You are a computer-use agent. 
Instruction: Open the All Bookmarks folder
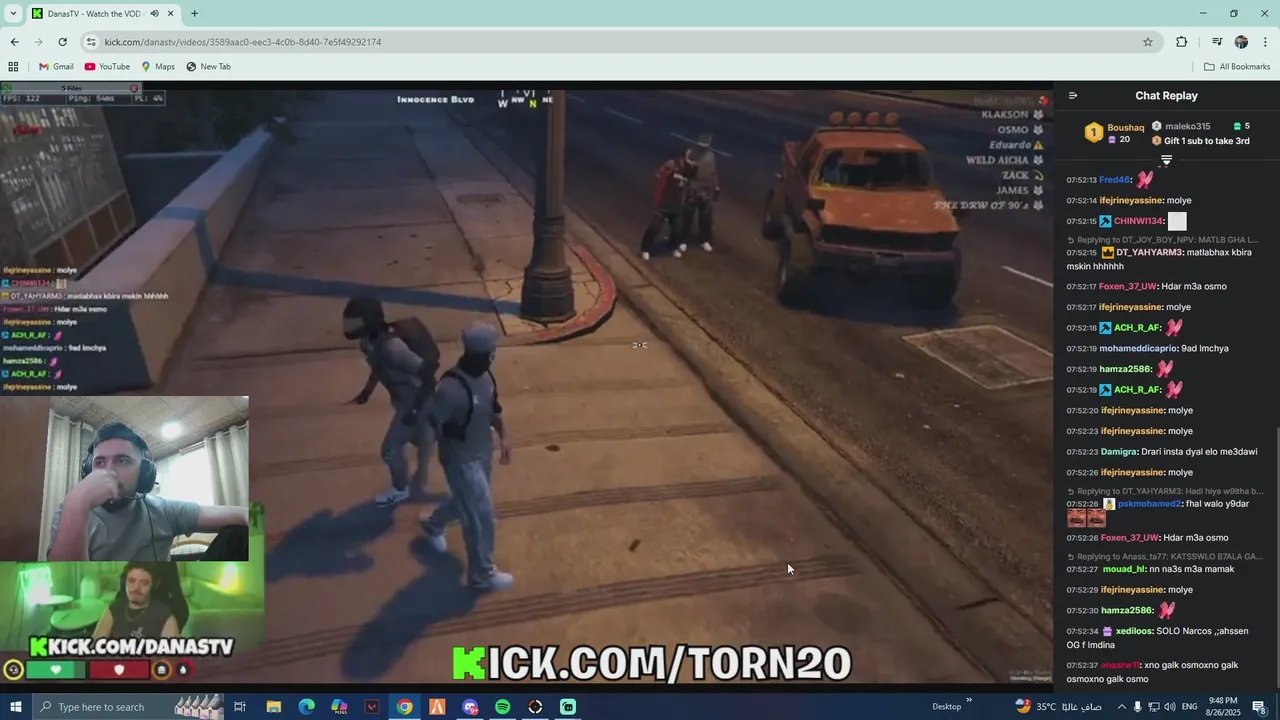[x=1237, y=67]
